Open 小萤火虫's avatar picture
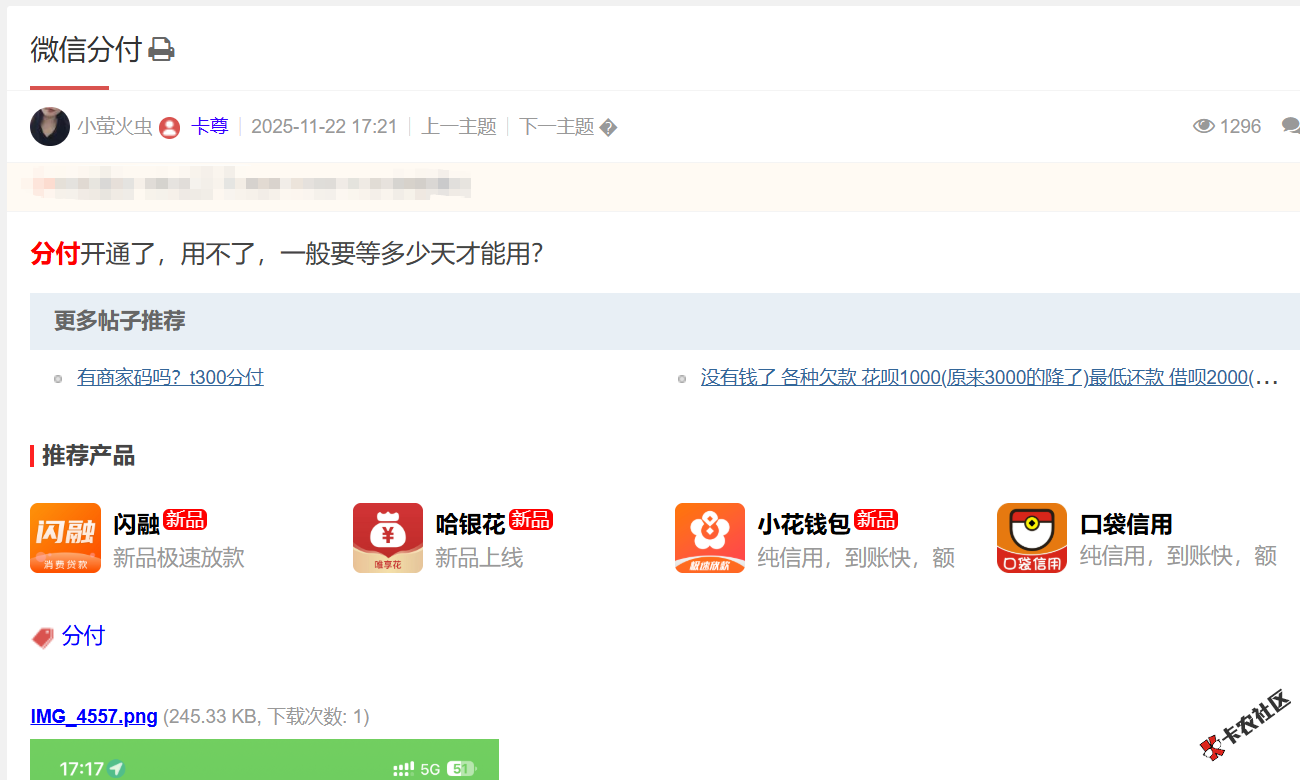The width and height of the screenshot is (1300, 780). click(x=50, y=127)
